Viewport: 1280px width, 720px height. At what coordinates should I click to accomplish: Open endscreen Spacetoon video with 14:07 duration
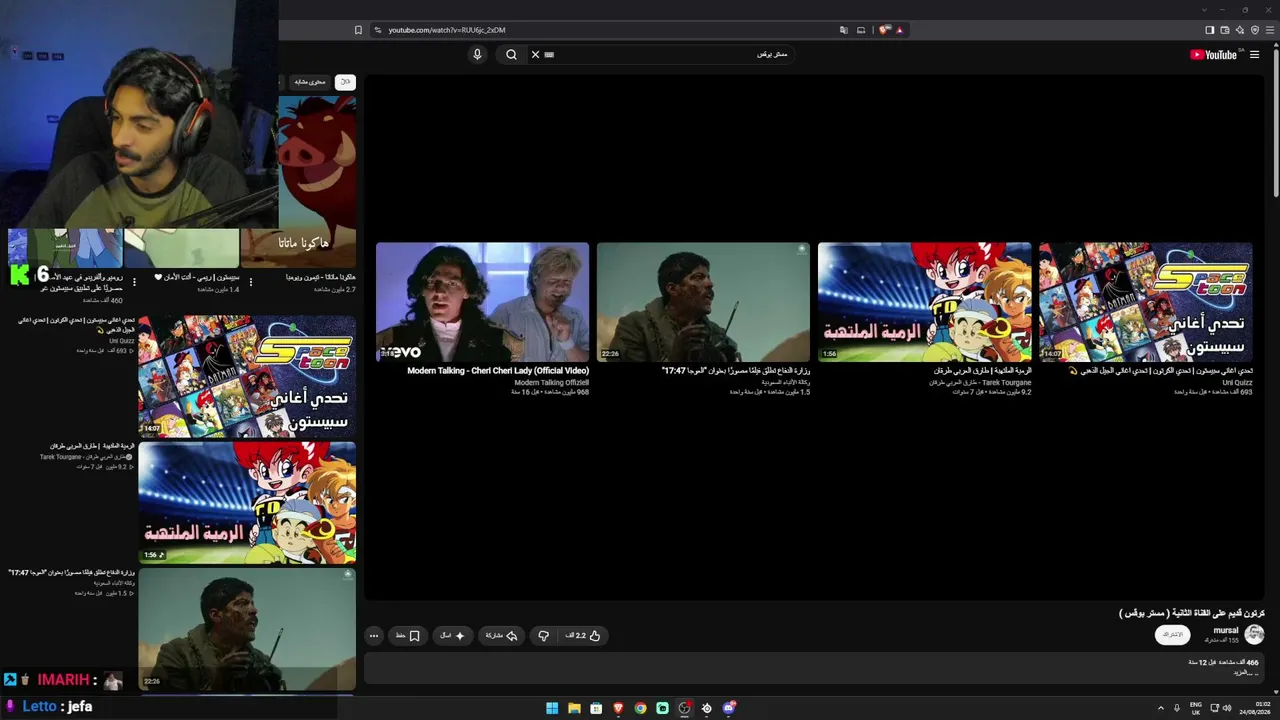[1145, 302]
